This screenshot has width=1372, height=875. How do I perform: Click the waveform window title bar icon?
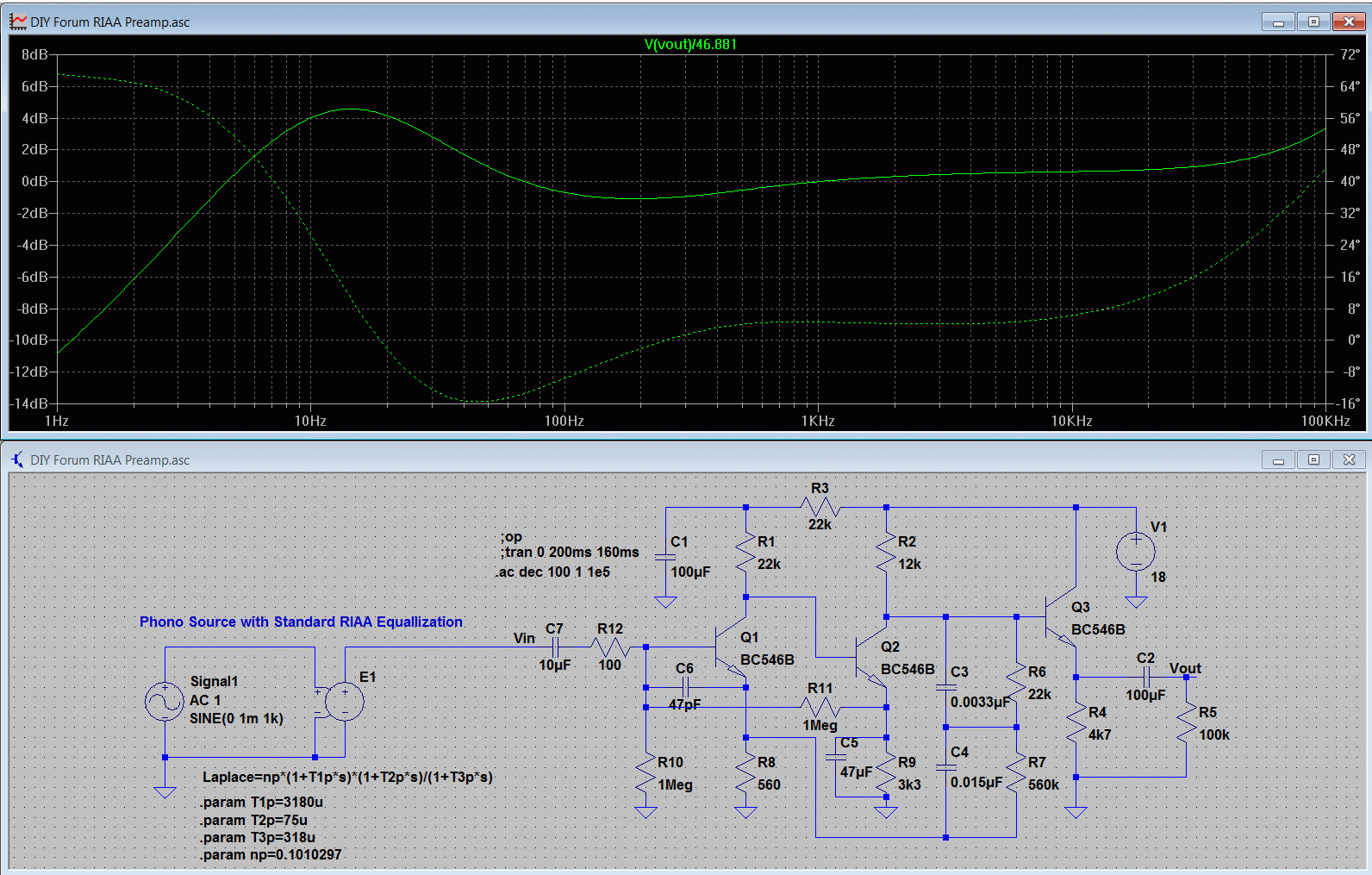click(18, 22)
